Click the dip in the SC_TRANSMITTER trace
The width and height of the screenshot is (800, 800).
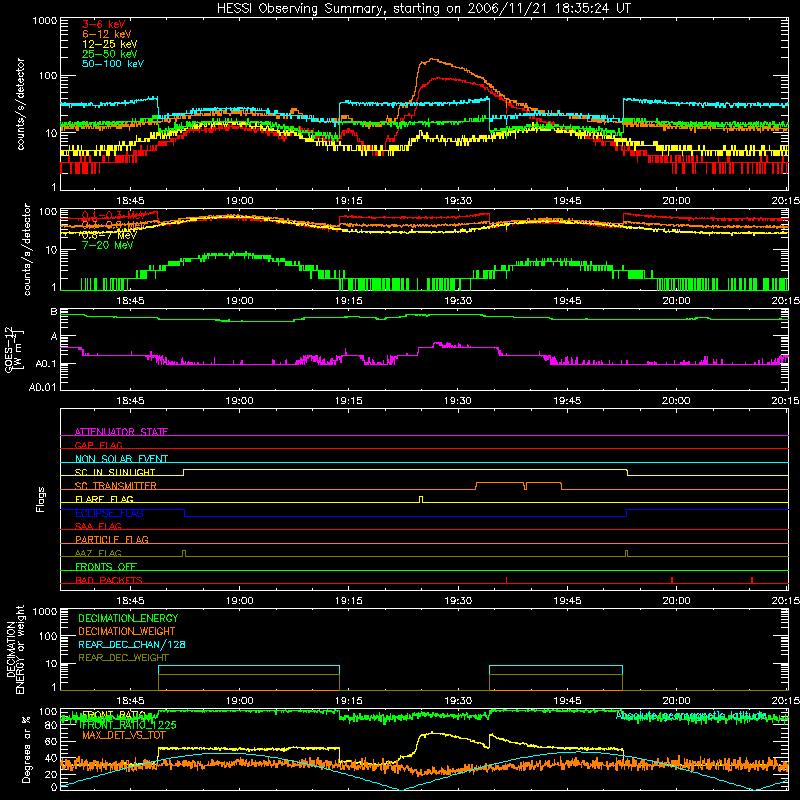click(x=526, y=486)
